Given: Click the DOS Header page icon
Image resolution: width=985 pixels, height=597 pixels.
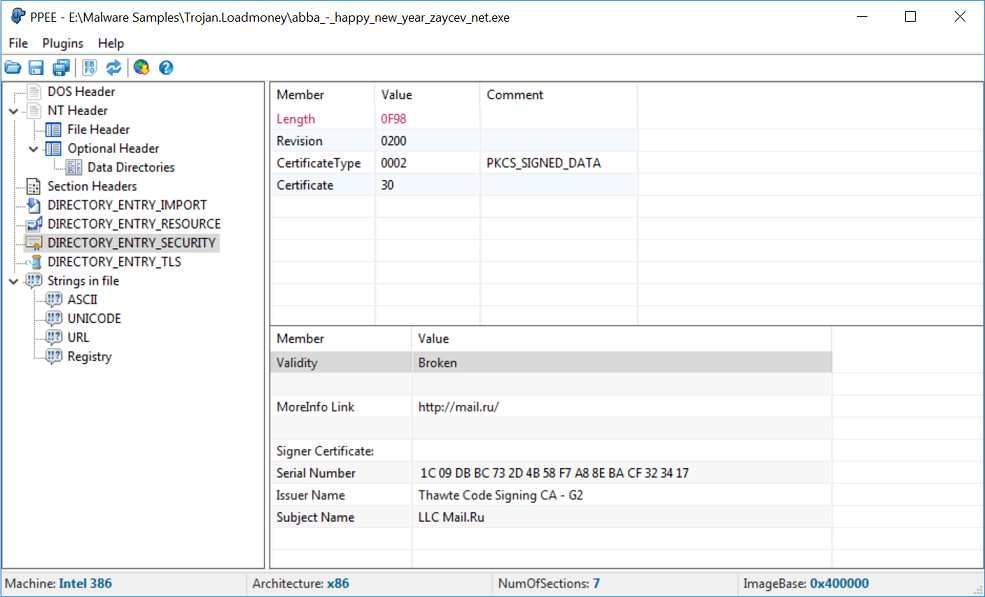Looking at the screenshot, I should click(34, 92).
